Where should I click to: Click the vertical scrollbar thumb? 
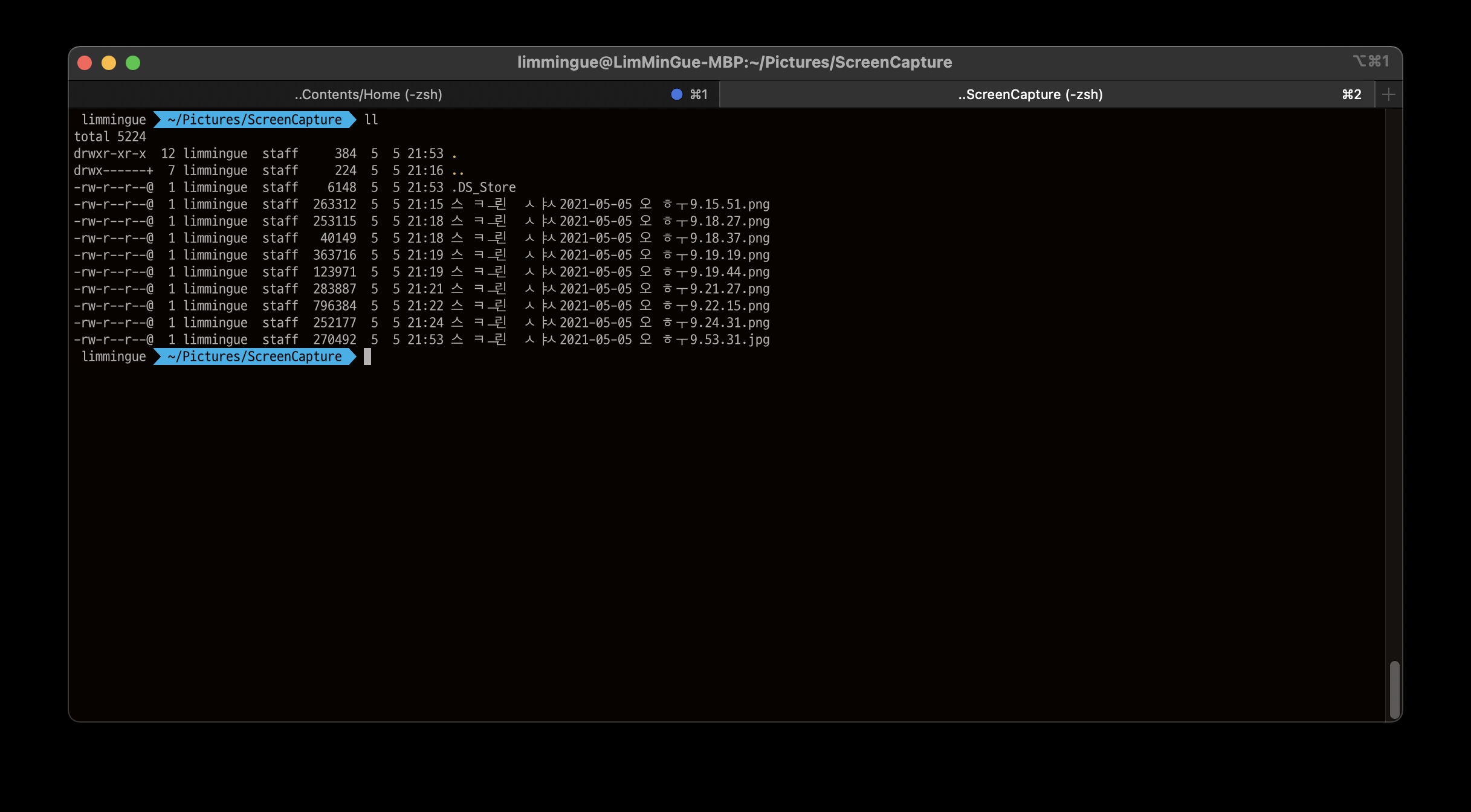(1394, 689)
